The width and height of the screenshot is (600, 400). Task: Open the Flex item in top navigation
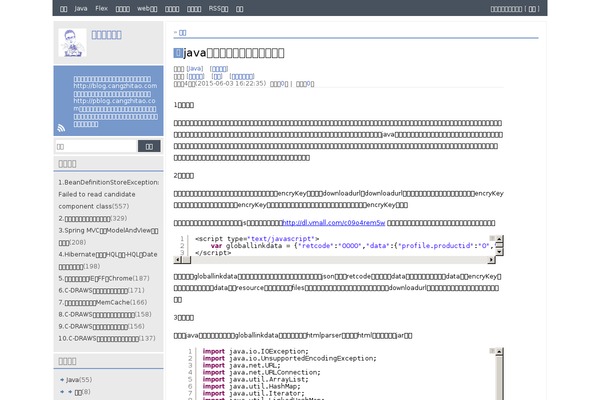pos(101,8)
